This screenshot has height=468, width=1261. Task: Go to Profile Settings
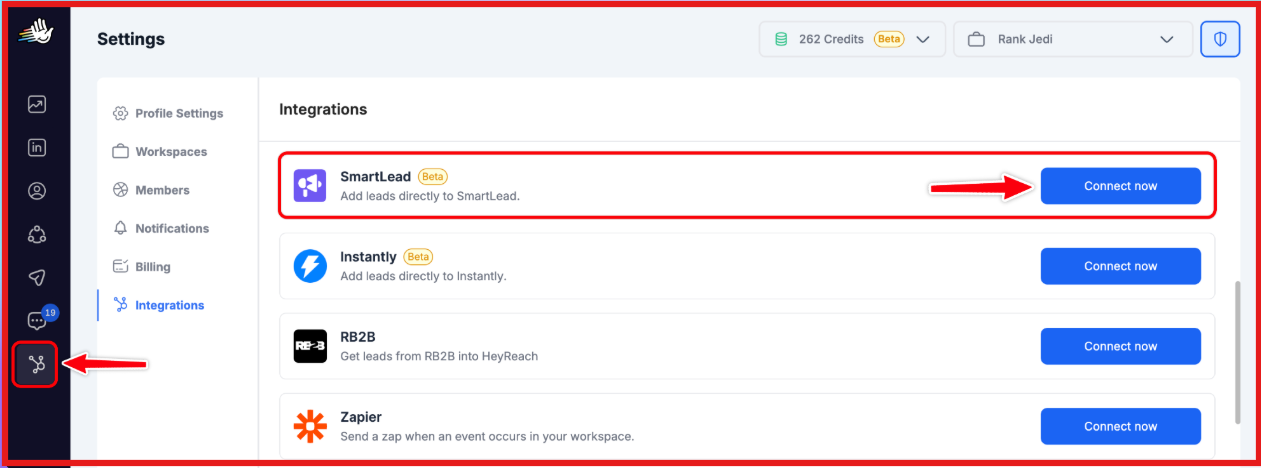tap(168, 114)
